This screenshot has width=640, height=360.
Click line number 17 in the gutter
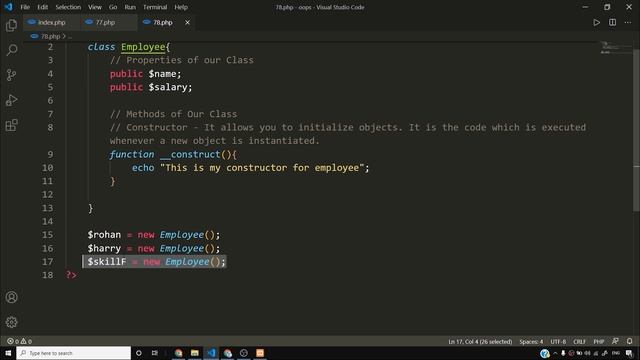click(48, 262)
